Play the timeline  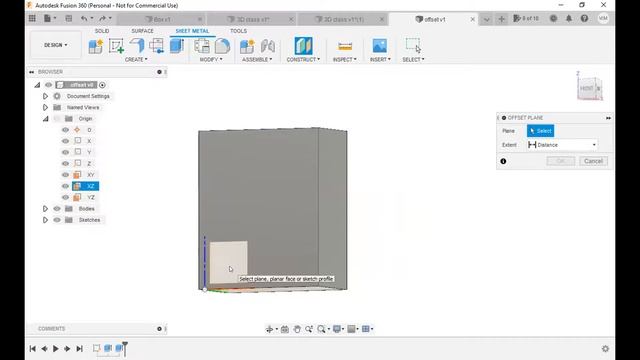pos(56,349)
